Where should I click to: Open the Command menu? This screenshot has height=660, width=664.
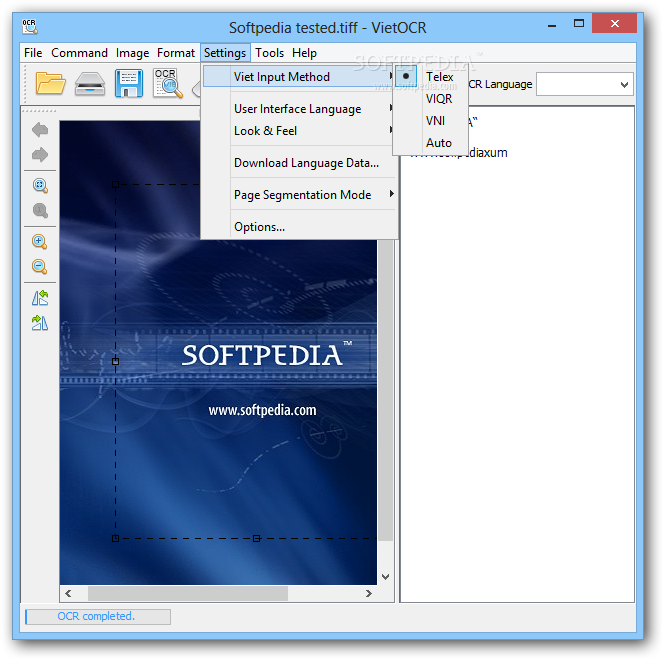click(x=79, y=53)
